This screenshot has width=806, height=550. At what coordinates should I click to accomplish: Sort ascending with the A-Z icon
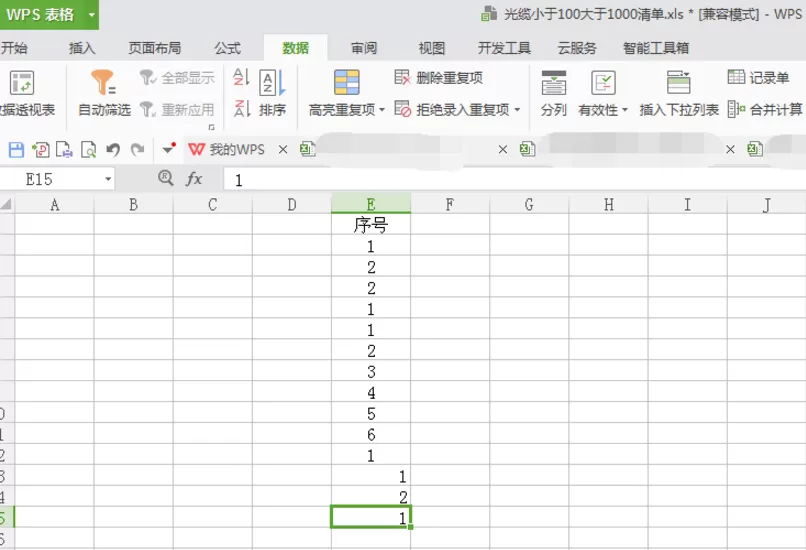tap(241, 78)
